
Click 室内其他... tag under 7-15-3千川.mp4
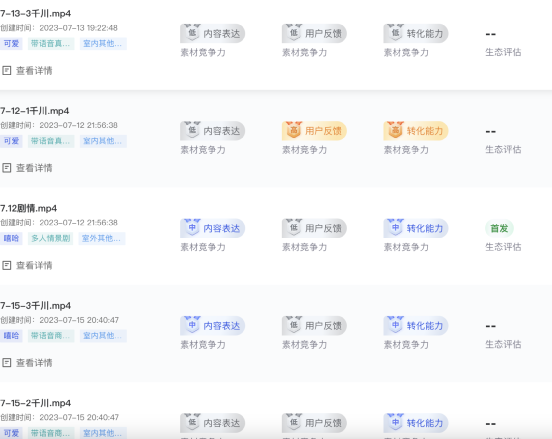coord(103,336)
